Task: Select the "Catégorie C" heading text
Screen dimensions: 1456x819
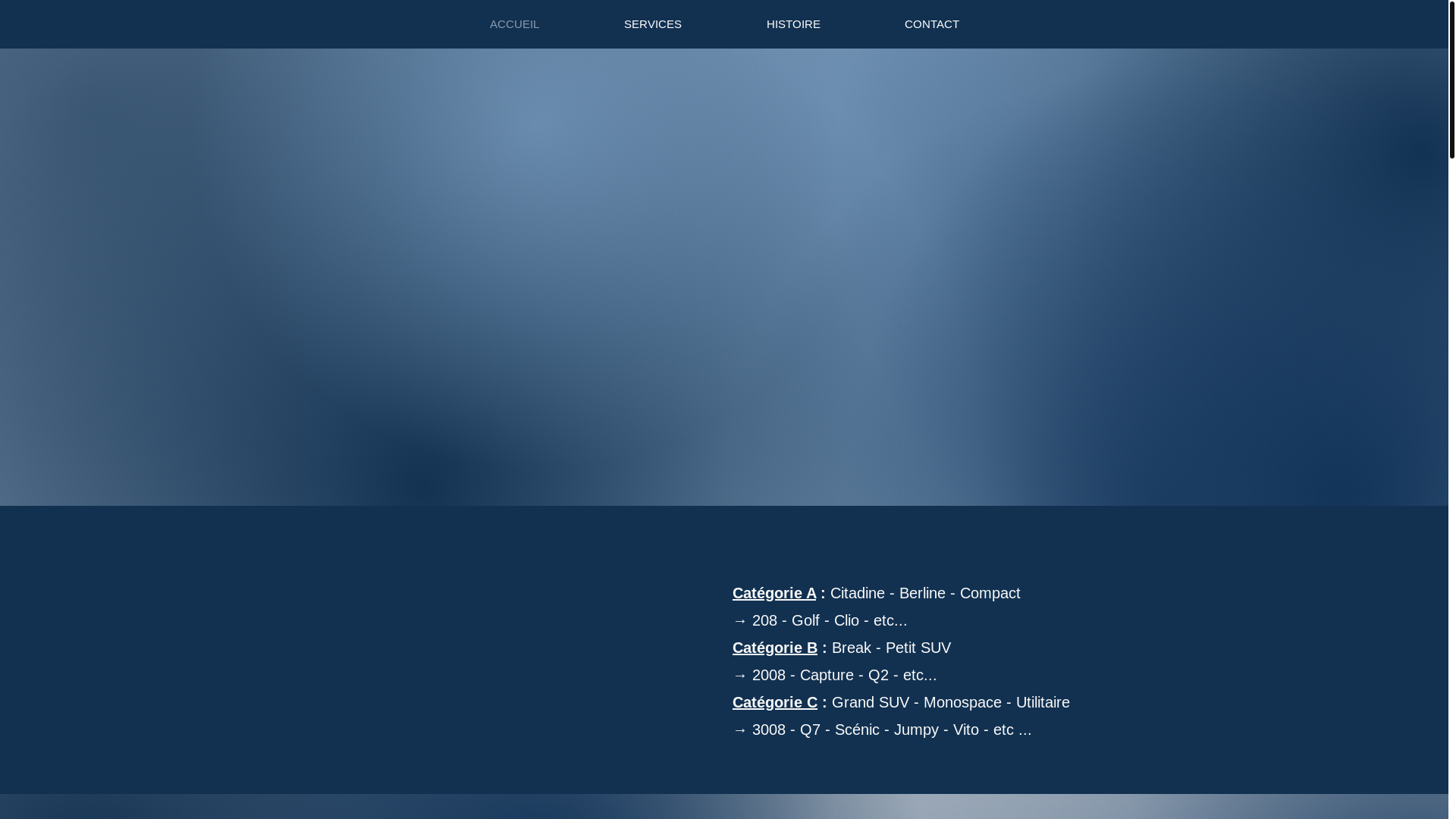Action: [775, 702]
